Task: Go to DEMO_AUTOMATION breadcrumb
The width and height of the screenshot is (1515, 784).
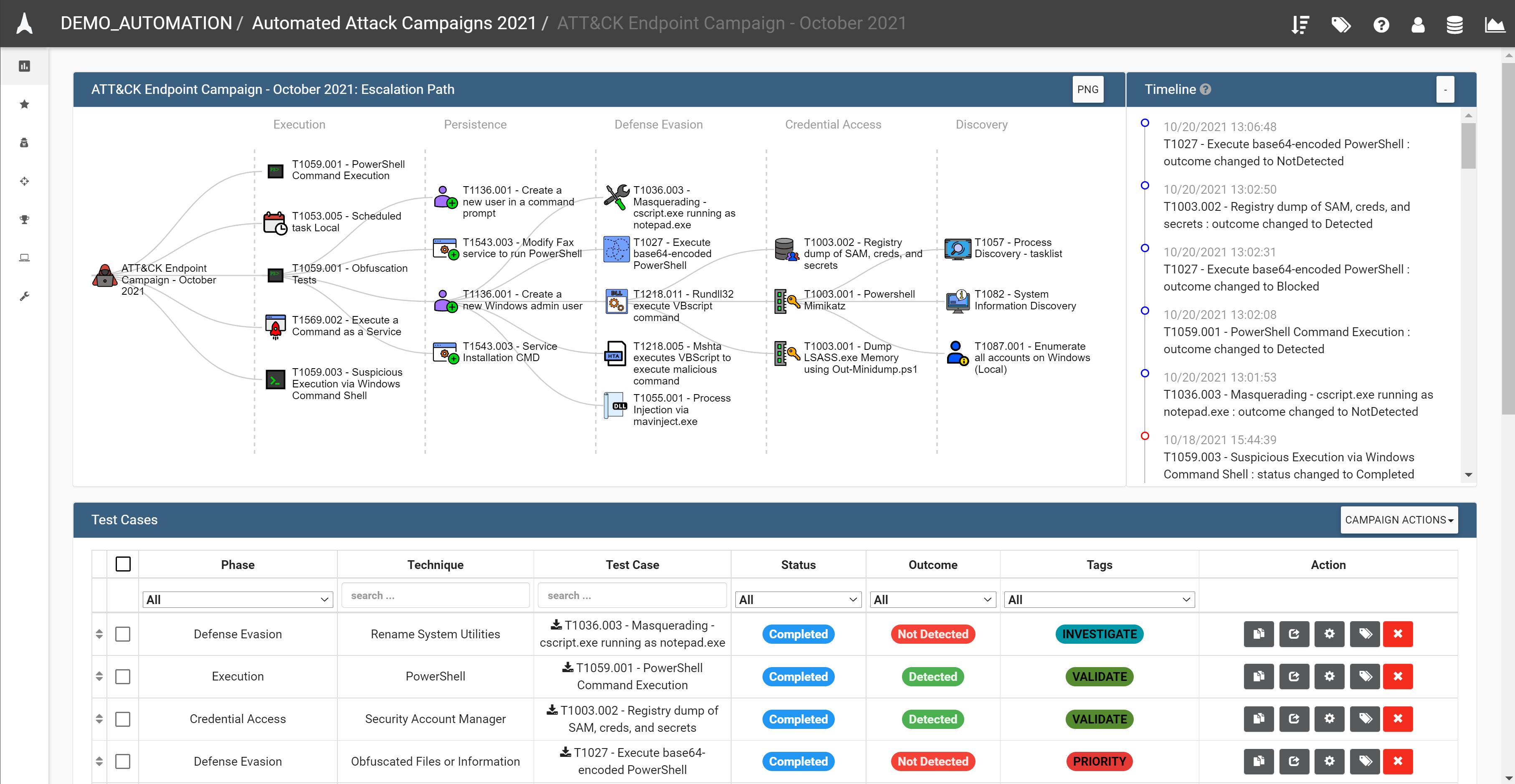Action: coord(147,23)
